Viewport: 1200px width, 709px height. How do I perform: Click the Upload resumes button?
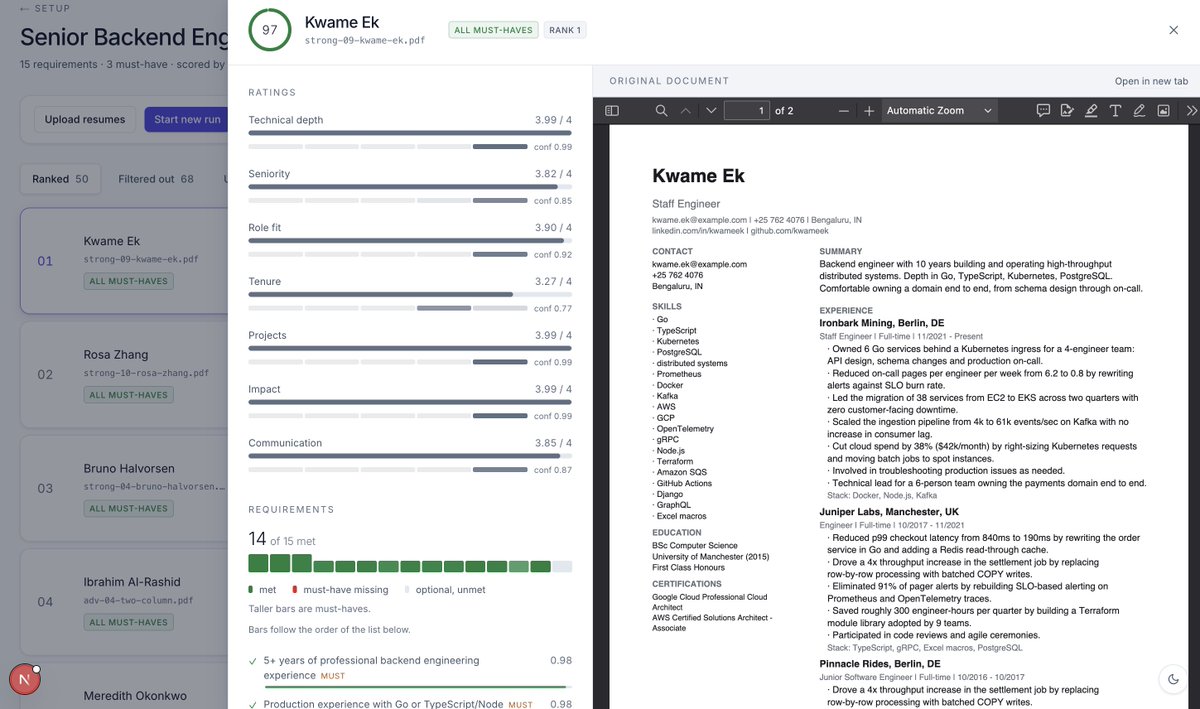(x=85, y=120)
